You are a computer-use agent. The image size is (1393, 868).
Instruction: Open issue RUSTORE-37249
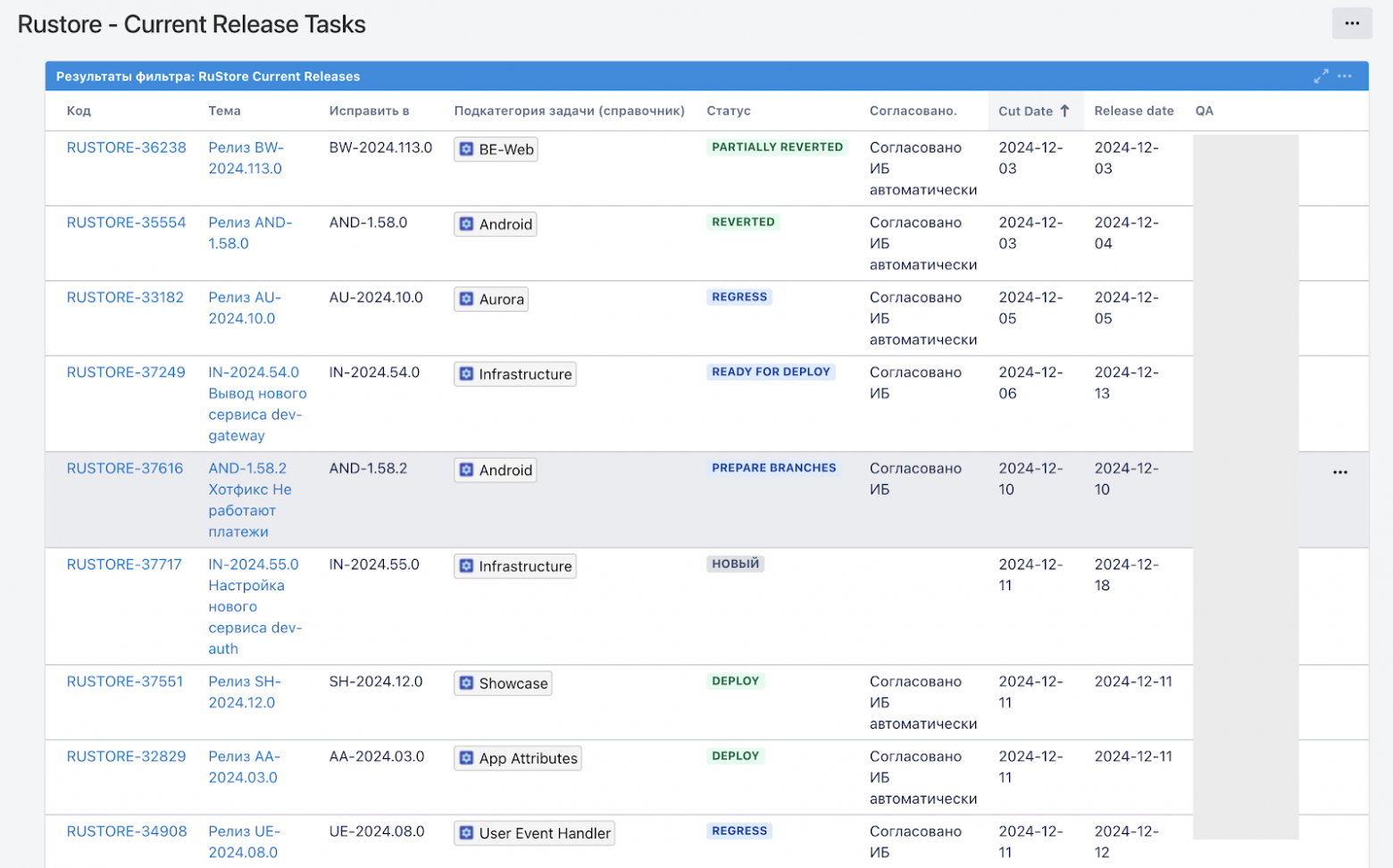coord(126,372)
